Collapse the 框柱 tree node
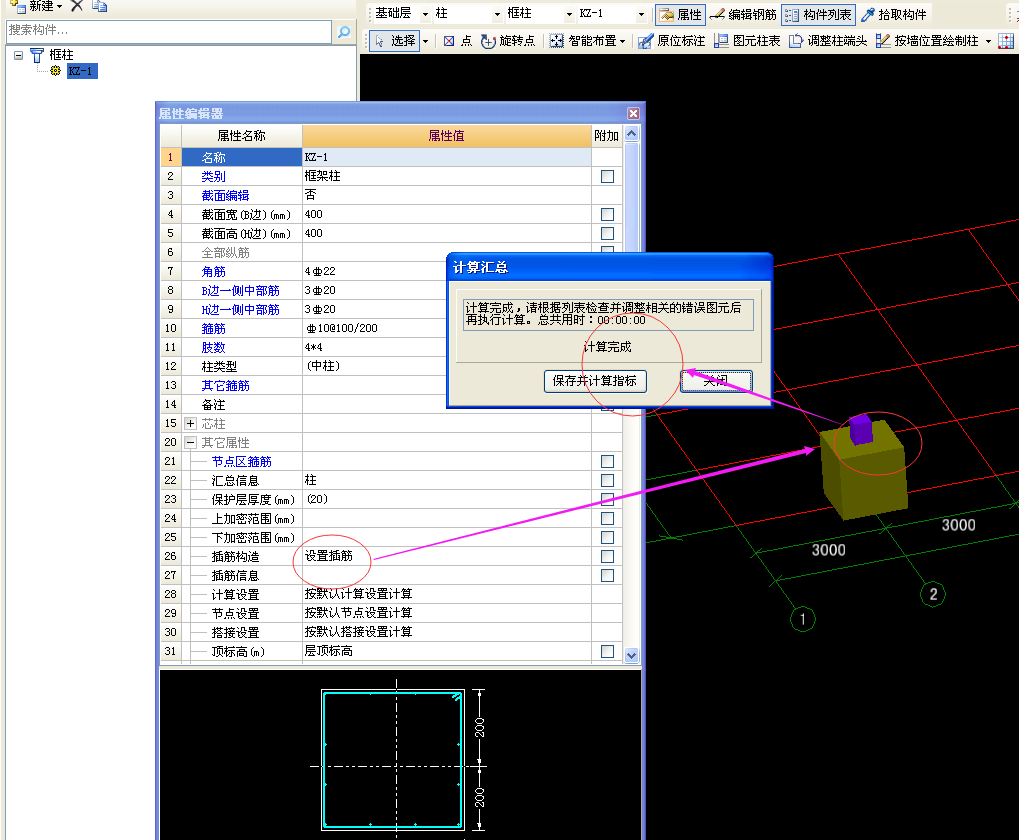The height and width of the screenshot is (840, 1019). coord(19,55)
